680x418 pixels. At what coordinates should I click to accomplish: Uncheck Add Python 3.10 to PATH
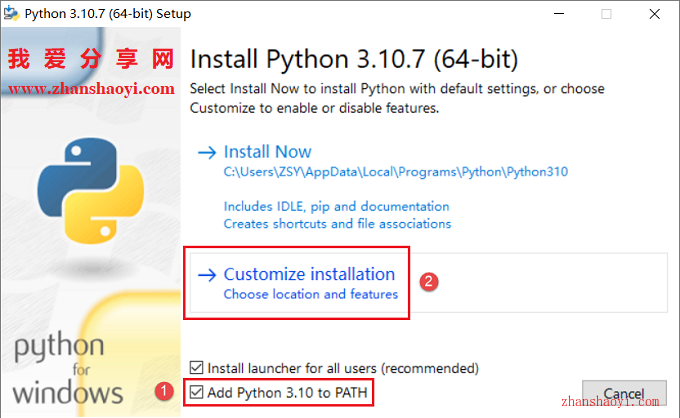point(196,392)
